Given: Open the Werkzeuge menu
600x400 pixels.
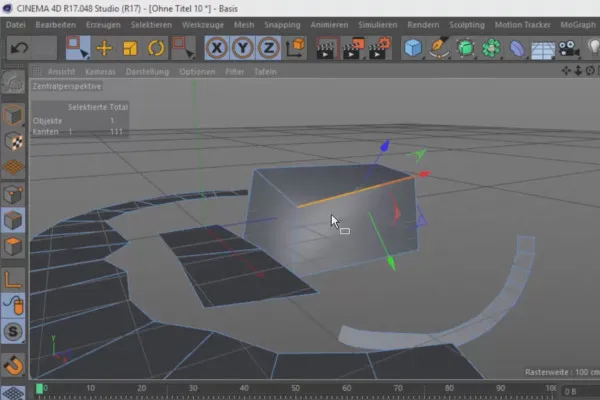Looking at the screenshot, I should pyautogui.click(x=203, y=25).
